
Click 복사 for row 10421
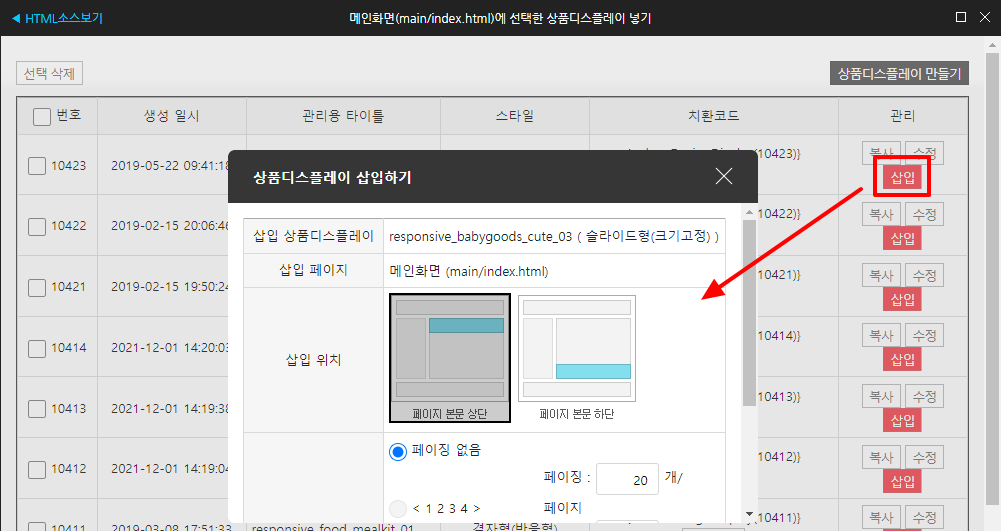coord(881,276)
